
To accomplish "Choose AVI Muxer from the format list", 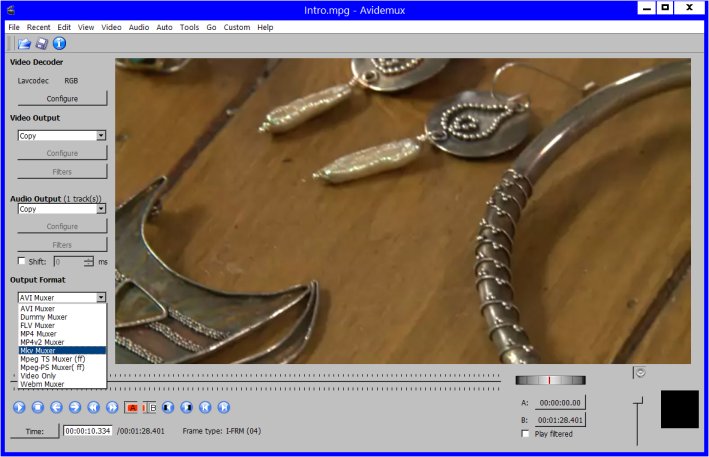I will (x=62, y=308).
